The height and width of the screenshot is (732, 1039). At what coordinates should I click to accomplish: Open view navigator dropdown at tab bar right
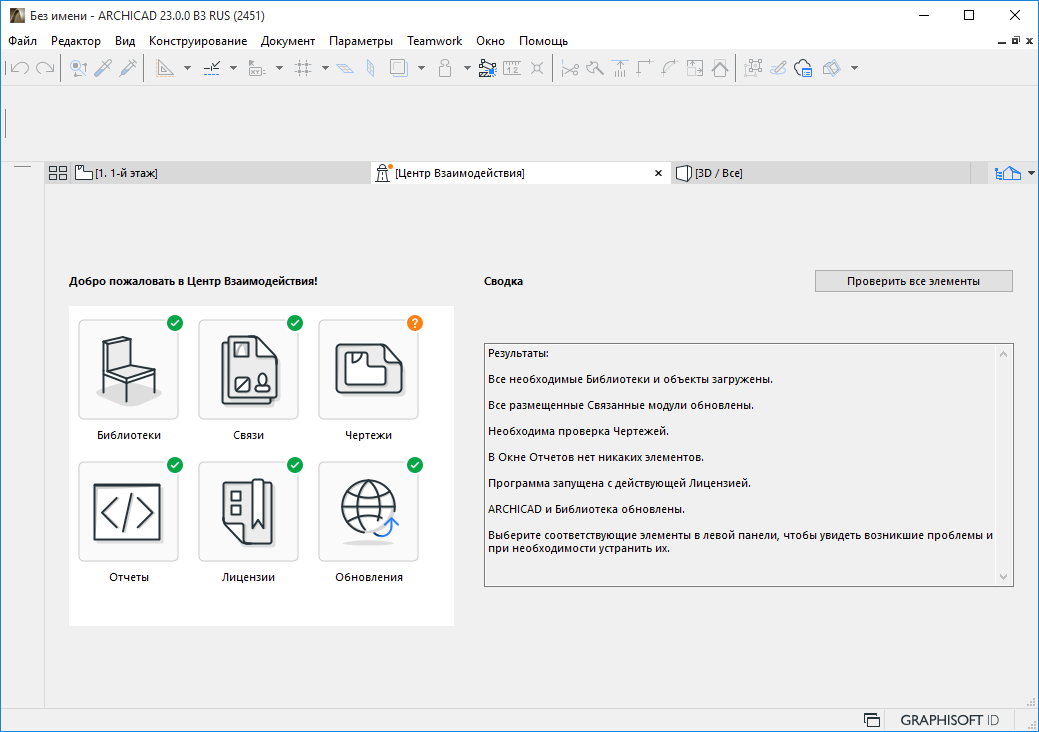coord(1031,174)
